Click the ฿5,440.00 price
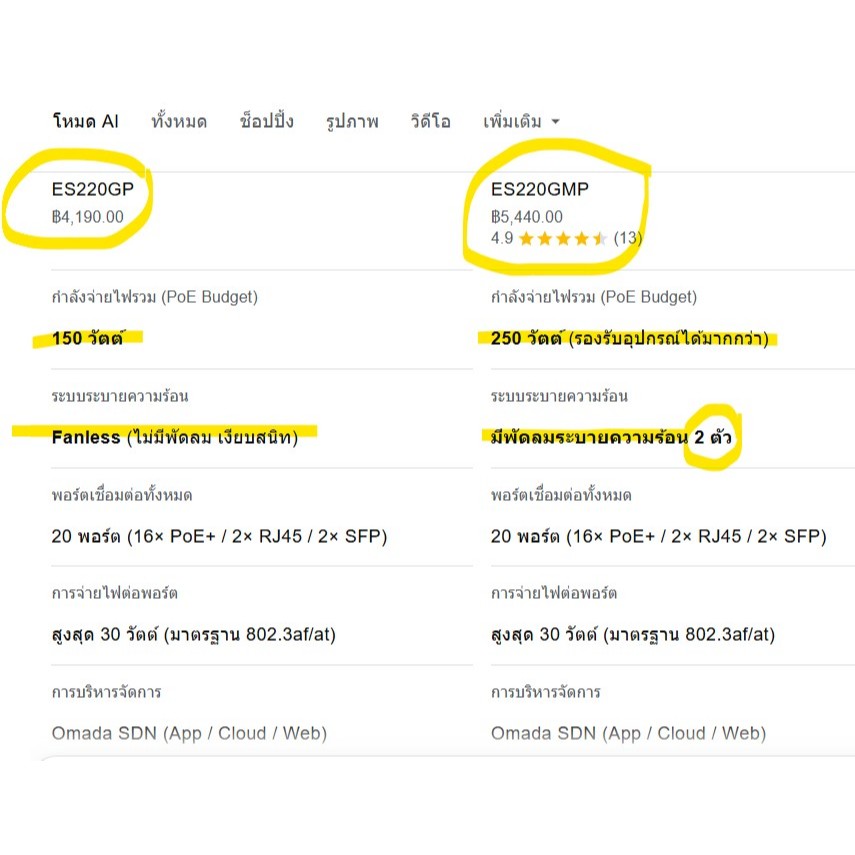The height and width of the screenshot is (855, 855). click(527, 217)
